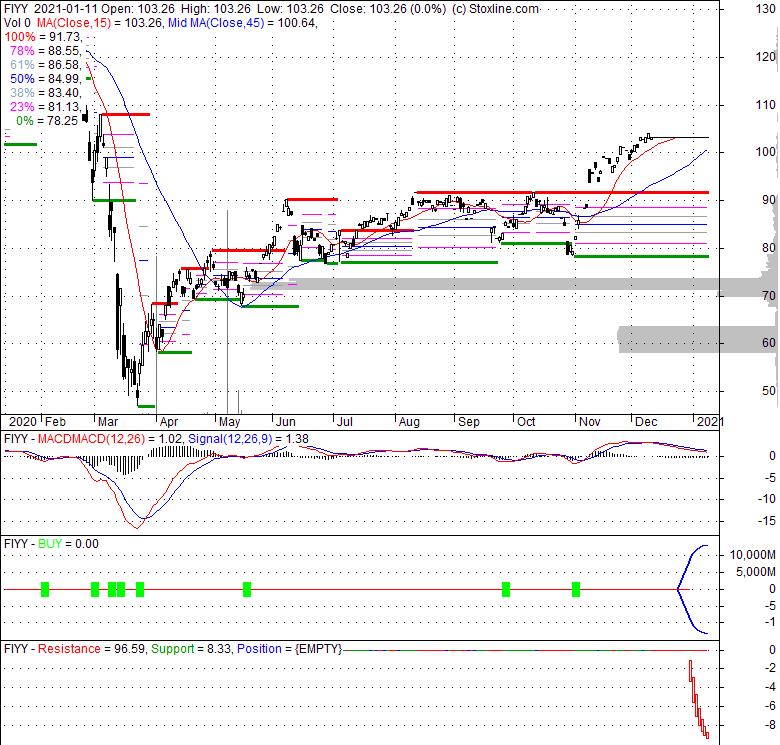Screen dimensions: 780x745
Task: Click the 100 price axis label
Action: coord(766,152)
